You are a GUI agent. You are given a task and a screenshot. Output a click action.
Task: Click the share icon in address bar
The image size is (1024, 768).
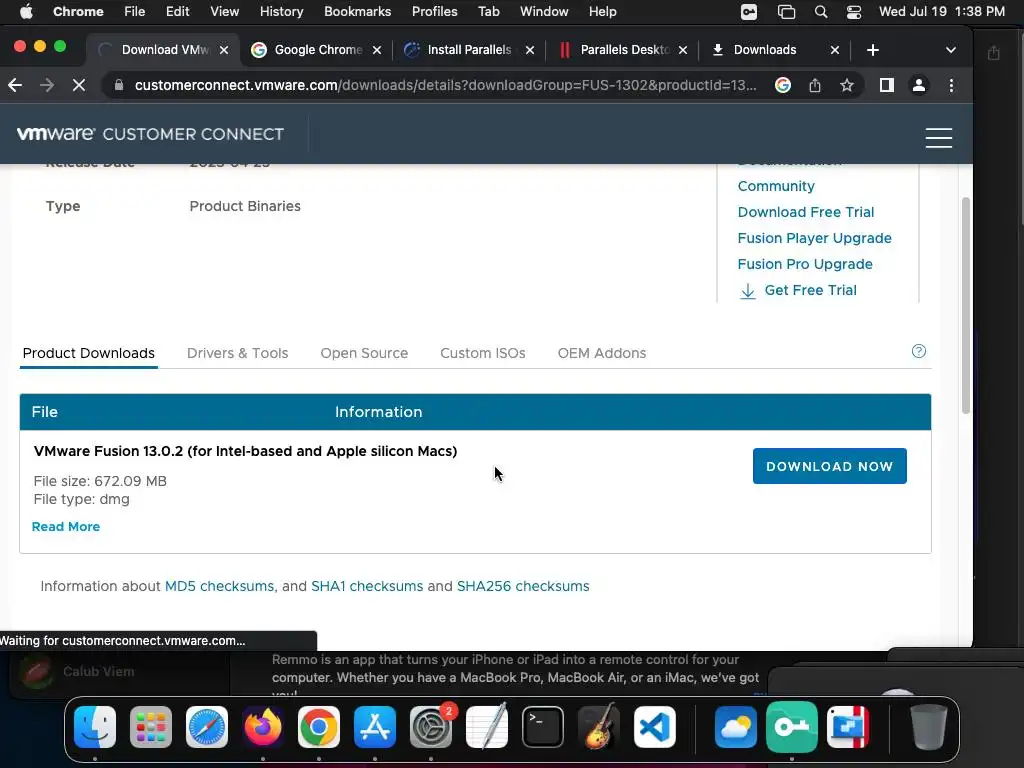(815, 85)
